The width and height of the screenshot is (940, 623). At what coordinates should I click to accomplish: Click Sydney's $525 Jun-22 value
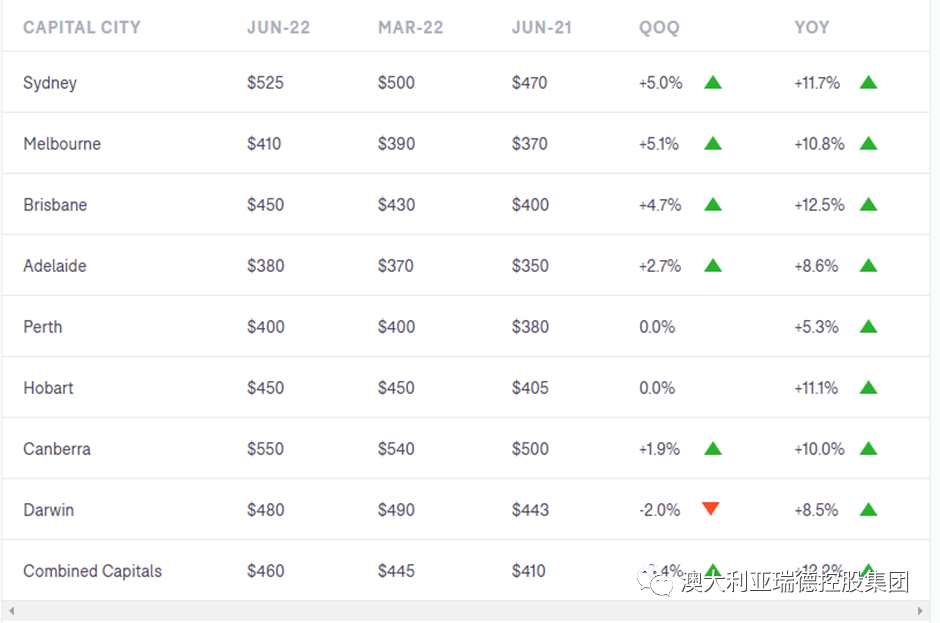click(x=265, y=83)
